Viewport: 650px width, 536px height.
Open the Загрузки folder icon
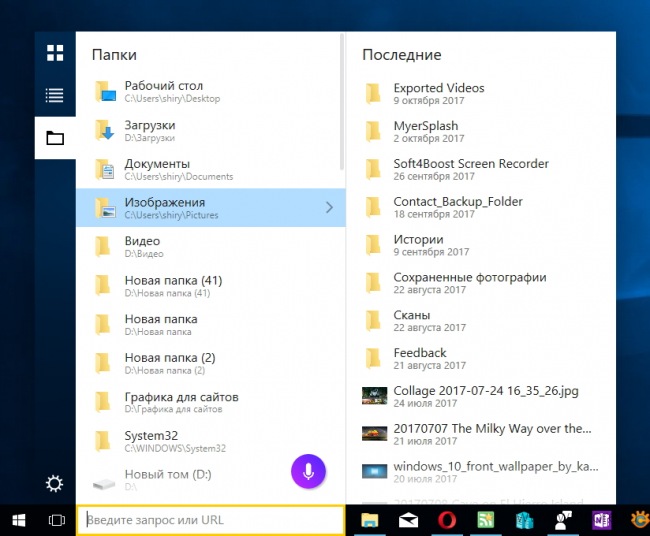(x=104, y=130)
